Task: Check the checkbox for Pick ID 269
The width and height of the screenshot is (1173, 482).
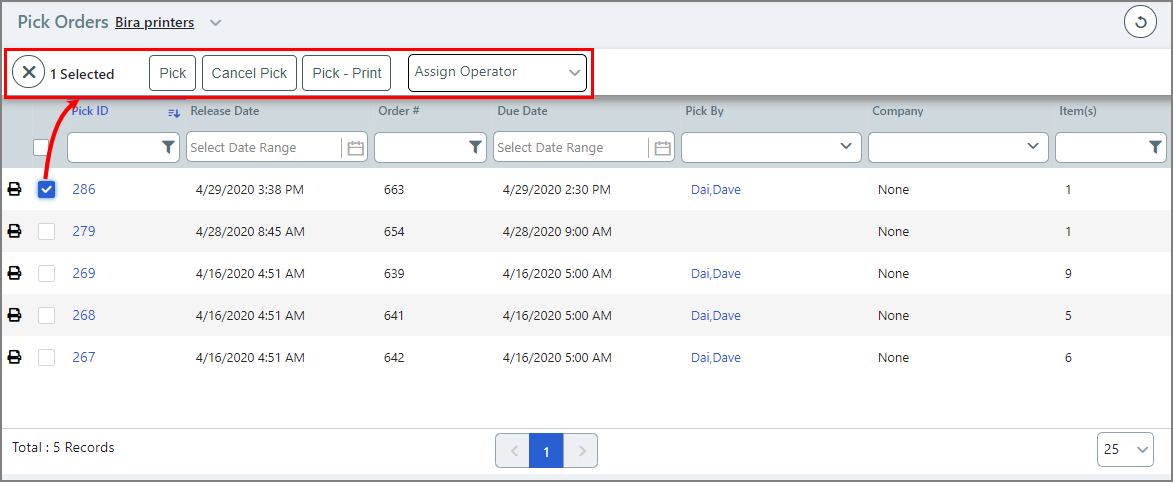Action: 46,273
